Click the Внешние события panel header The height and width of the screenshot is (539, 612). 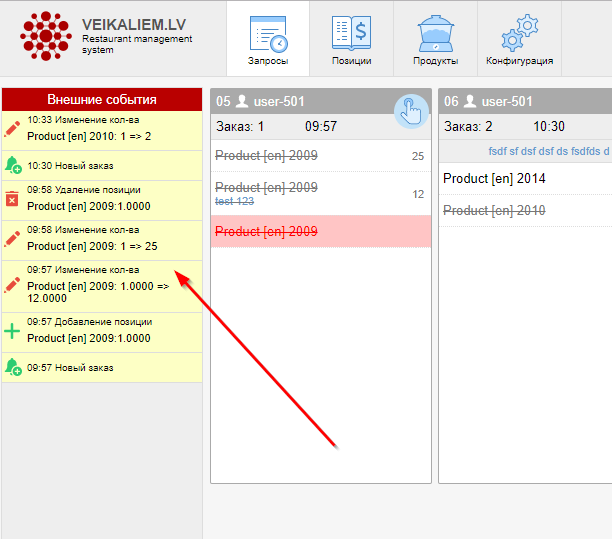101,99
